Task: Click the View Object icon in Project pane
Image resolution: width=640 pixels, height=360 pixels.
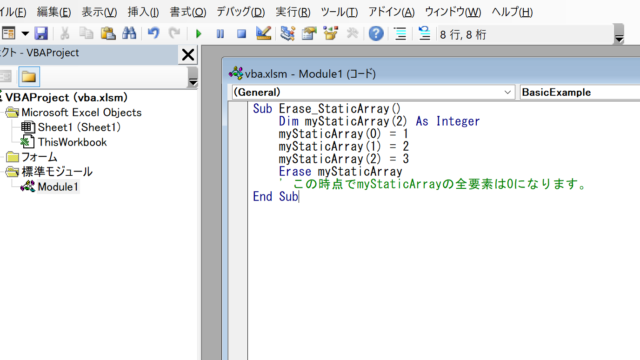Action: [x=6, y=77]
